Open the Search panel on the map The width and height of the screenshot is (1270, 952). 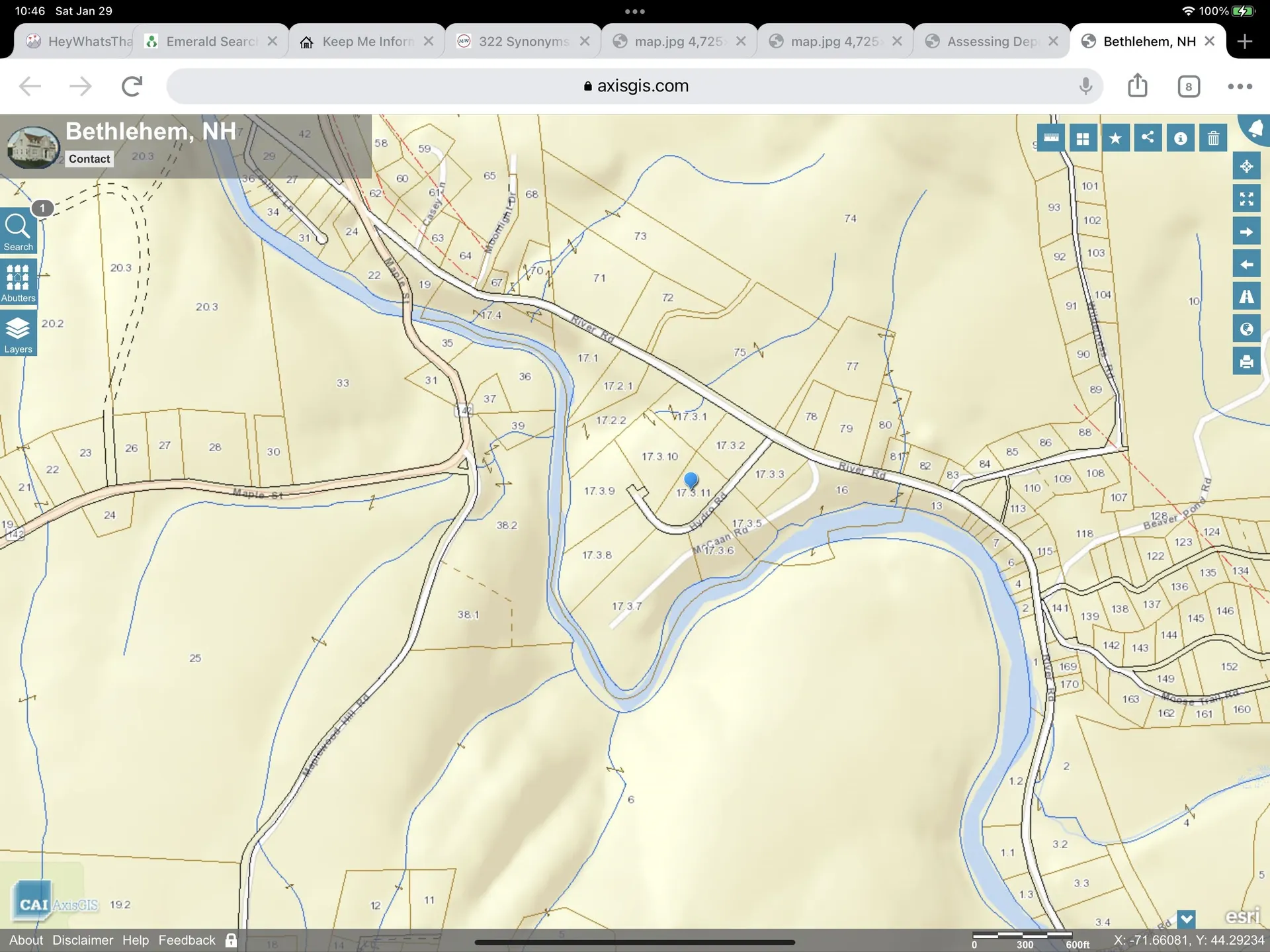(19, 231)
